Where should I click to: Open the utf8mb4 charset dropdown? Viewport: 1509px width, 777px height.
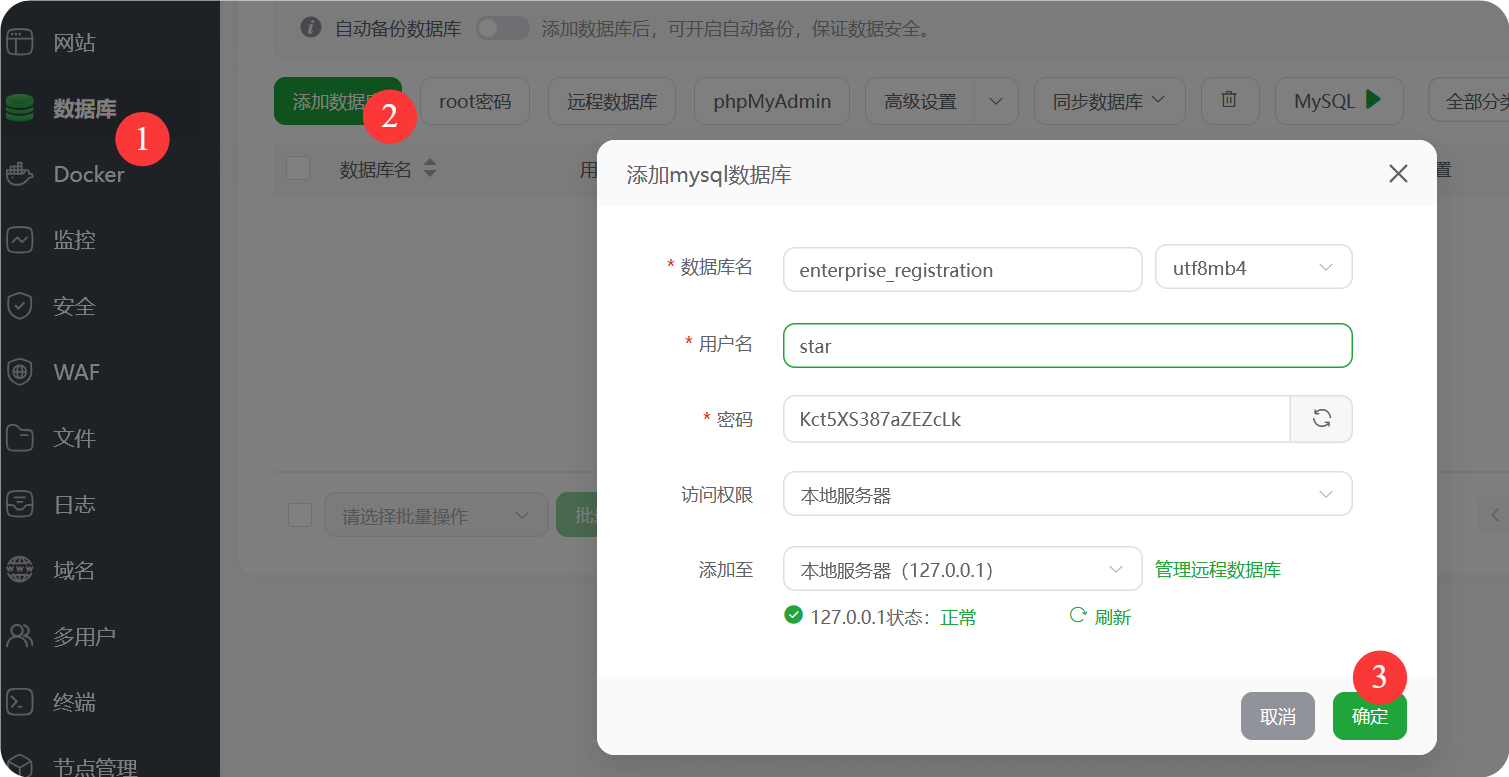1253,268
